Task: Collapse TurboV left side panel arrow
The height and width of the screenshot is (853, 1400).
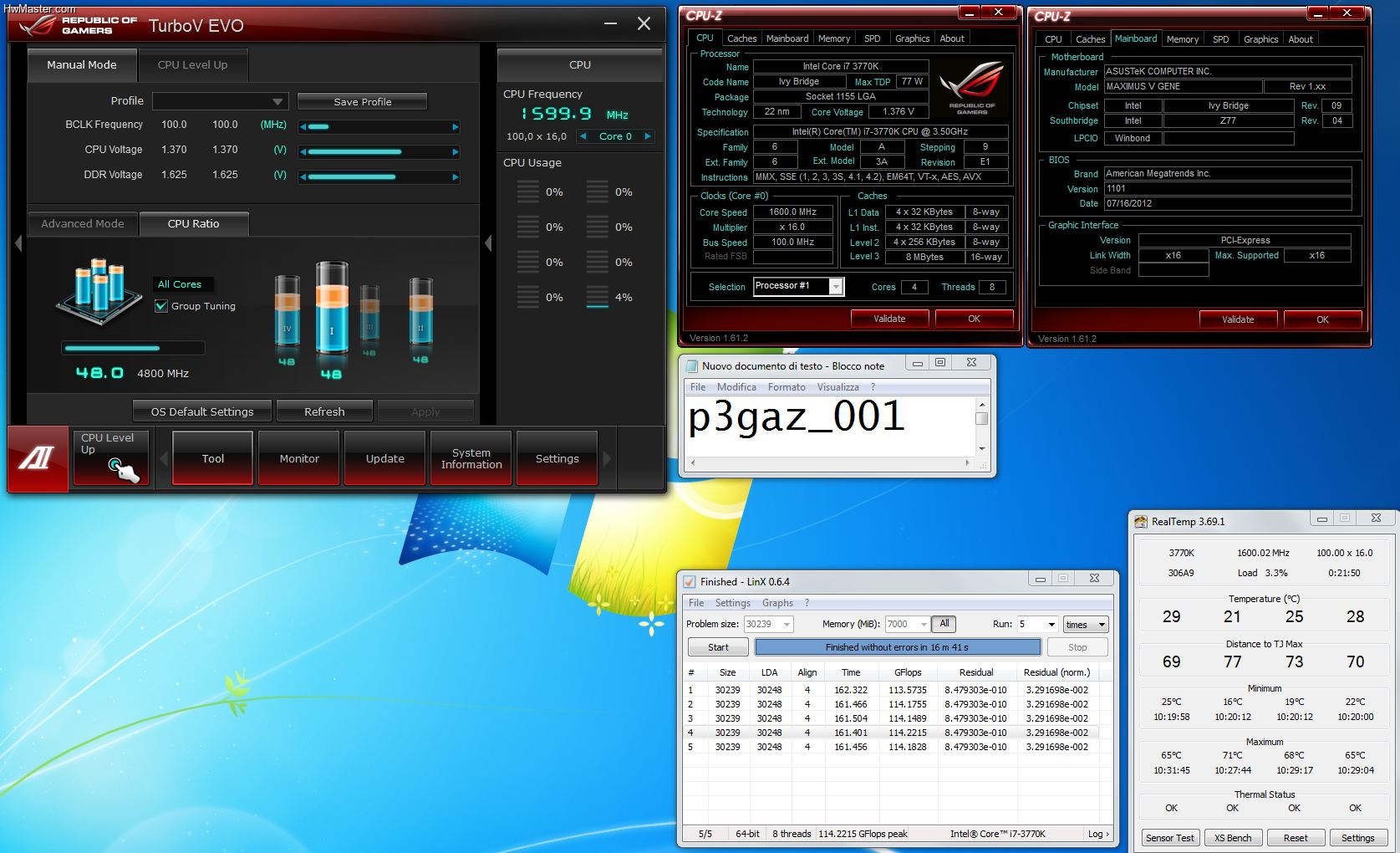Action: coord(18,243)
